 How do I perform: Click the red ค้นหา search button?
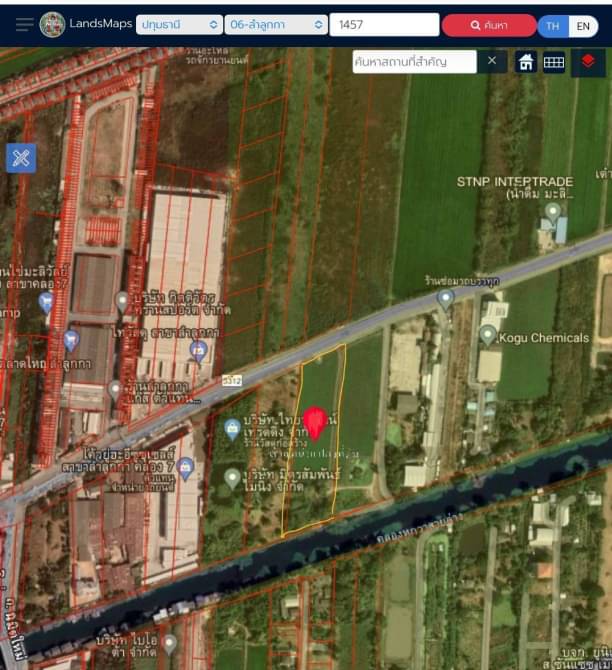point(489,25)
